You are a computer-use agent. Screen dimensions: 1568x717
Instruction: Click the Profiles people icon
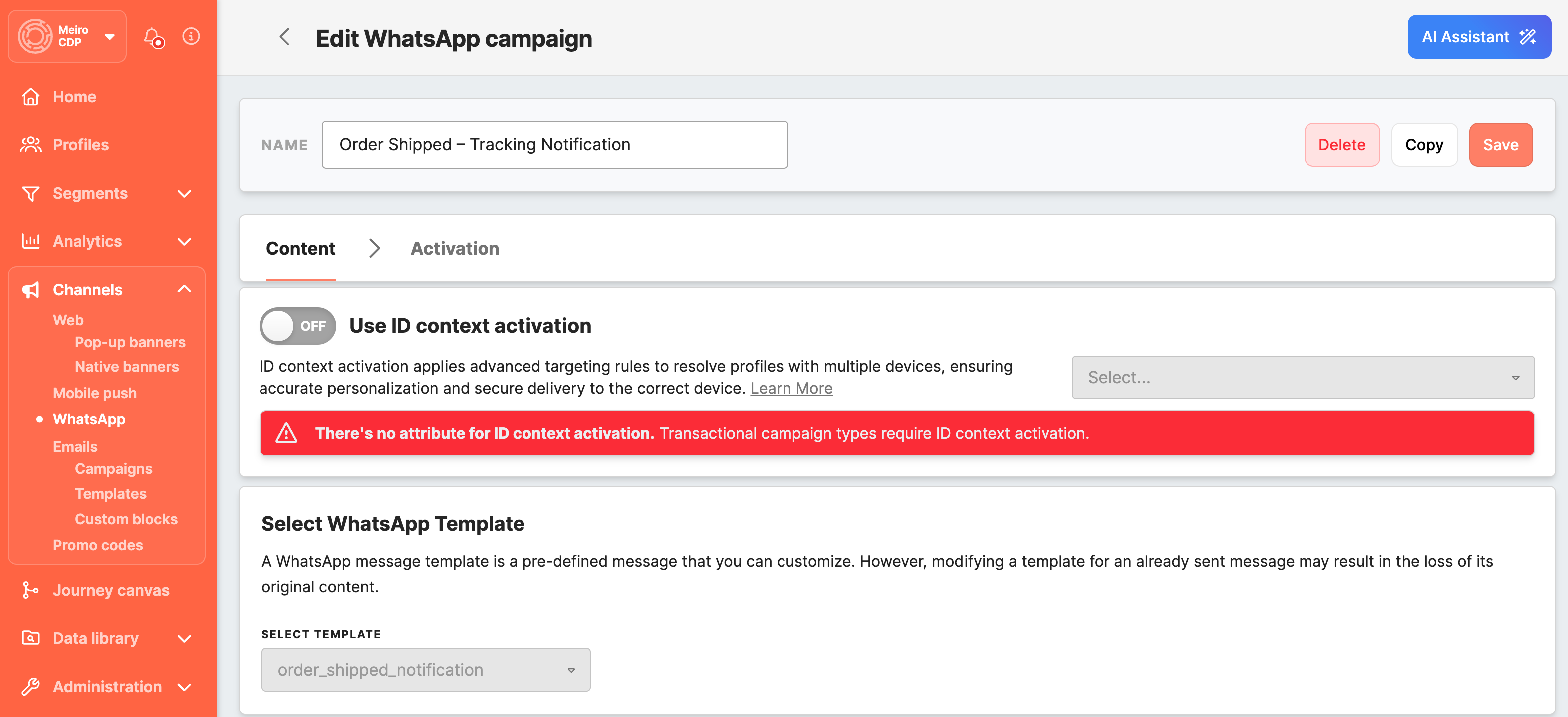(x=30, y=145)
